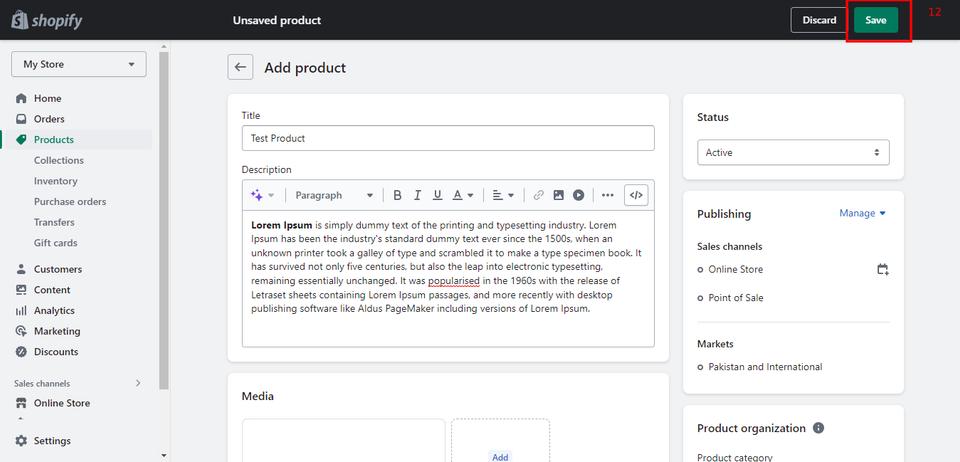Click the Settings gear icon
960x462 pixels.
pos(21,441)
